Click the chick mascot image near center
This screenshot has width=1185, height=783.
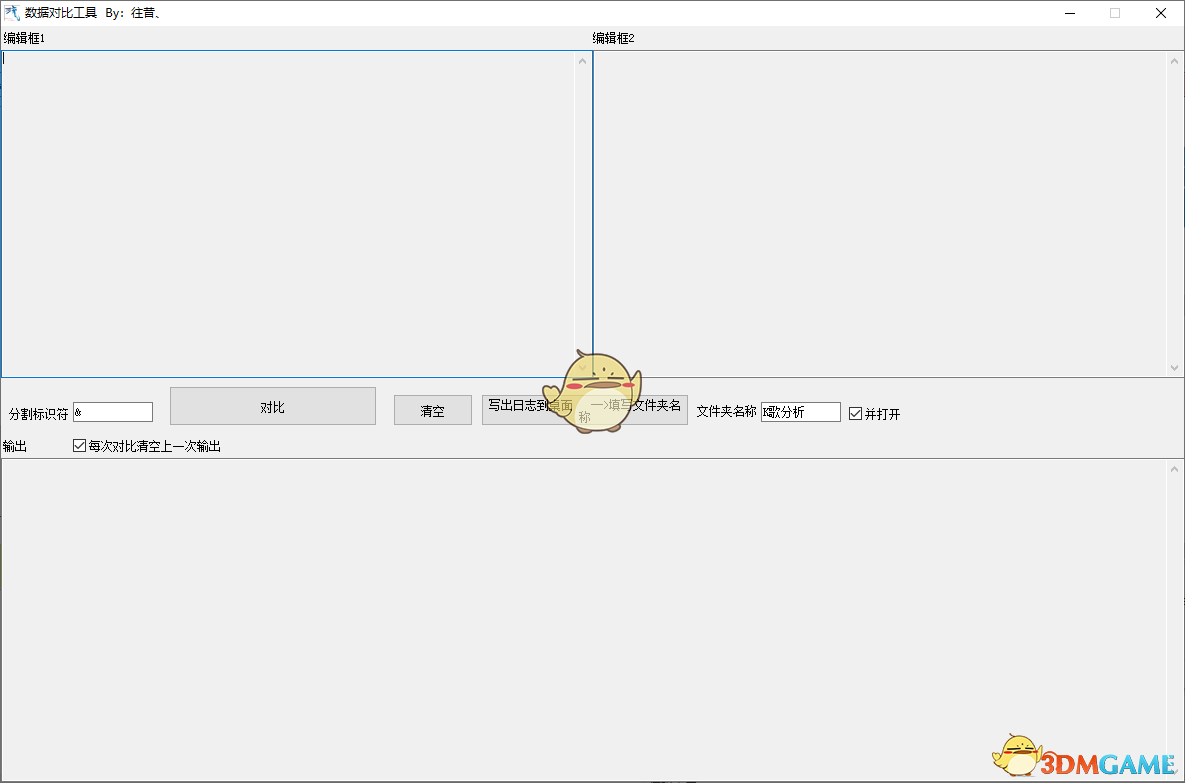pyautogui.click(x=595, y=390)
